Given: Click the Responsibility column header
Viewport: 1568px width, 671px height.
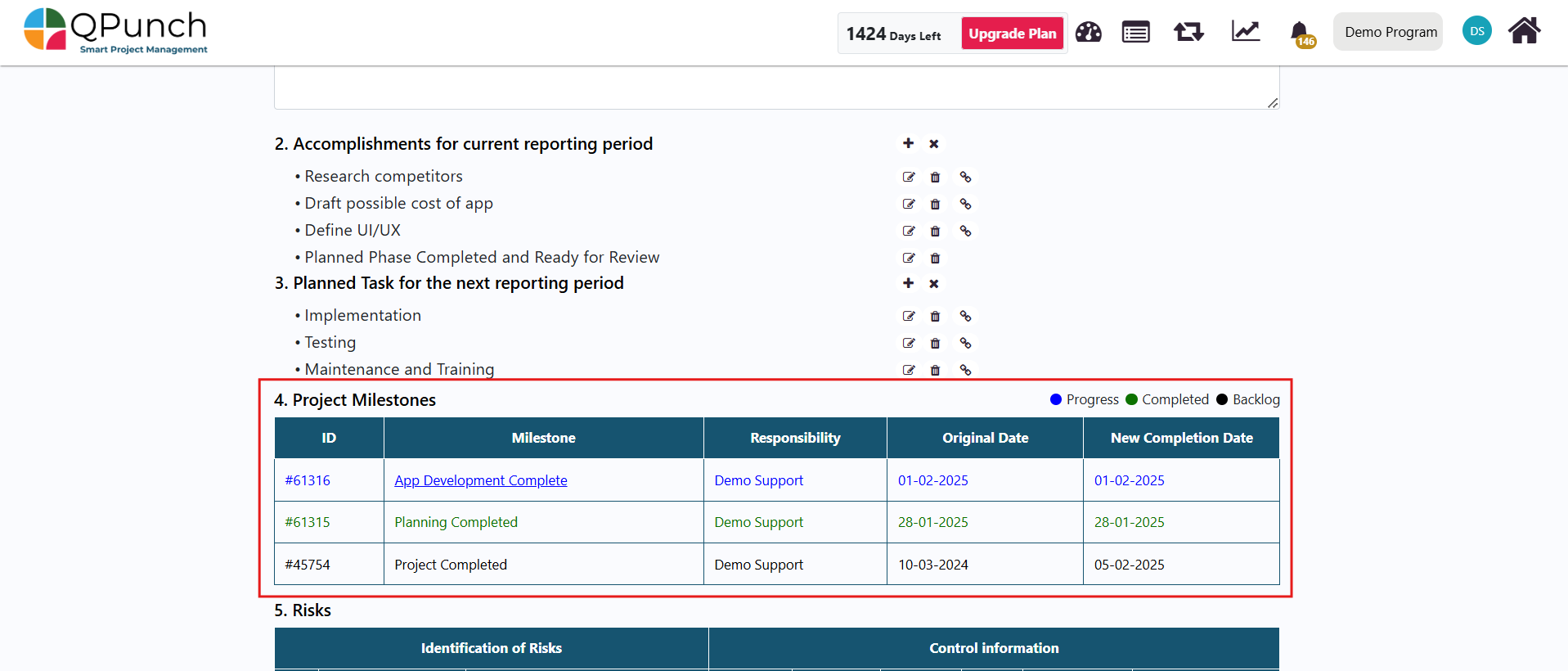Looking at the screenshot, I should click(795, 438).
